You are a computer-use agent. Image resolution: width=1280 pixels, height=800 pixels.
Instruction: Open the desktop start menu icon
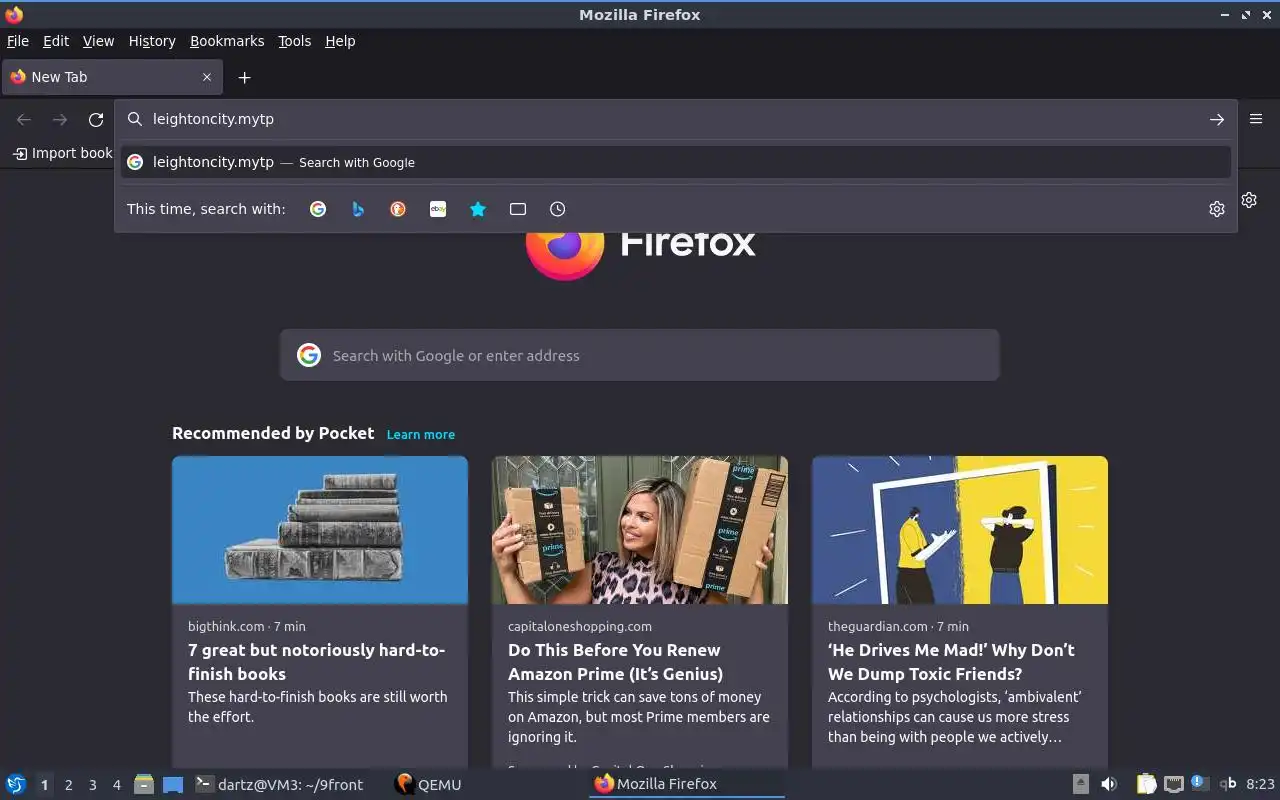point(16,784)
